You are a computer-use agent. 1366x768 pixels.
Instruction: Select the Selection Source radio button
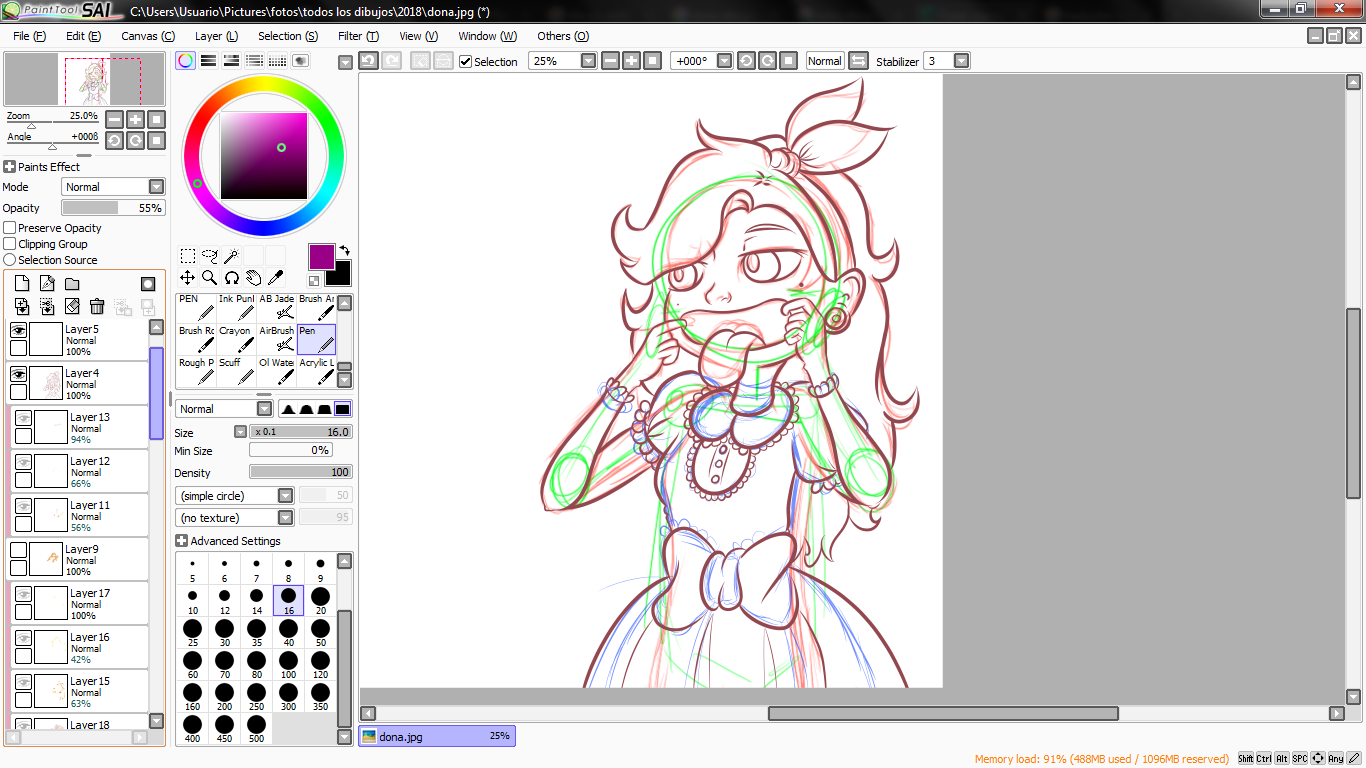10,260
